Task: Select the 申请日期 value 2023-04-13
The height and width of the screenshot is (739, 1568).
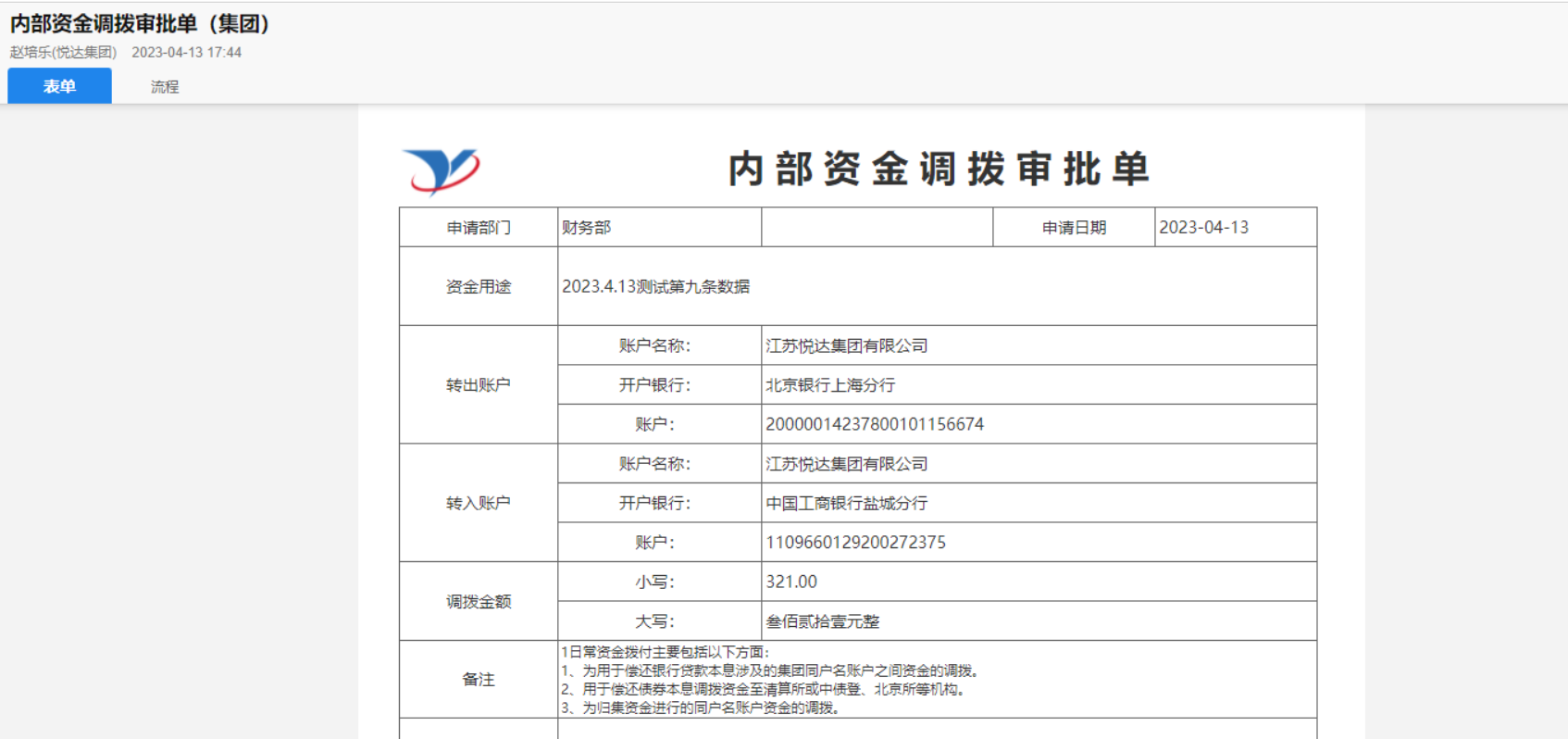Action: coord(1203,228)
